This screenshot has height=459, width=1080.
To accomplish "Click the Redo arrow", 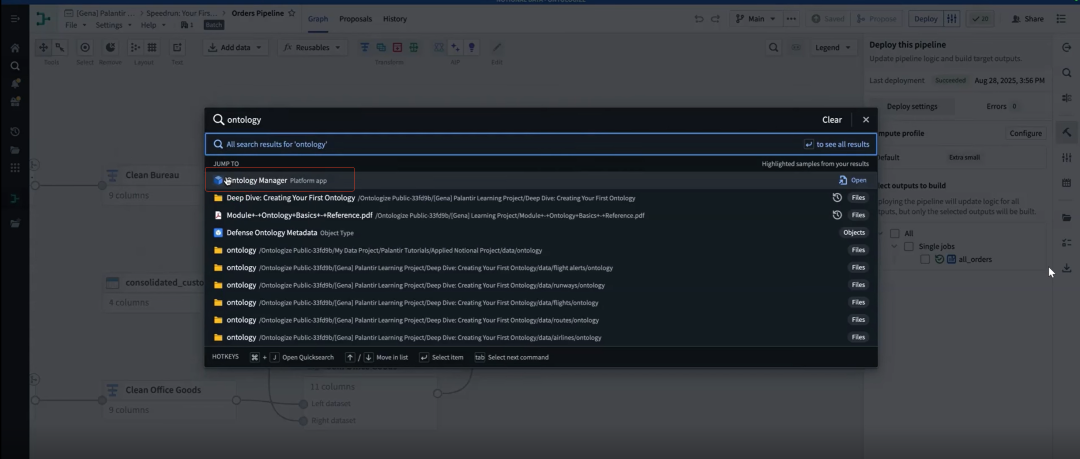I will coord(715,19).
